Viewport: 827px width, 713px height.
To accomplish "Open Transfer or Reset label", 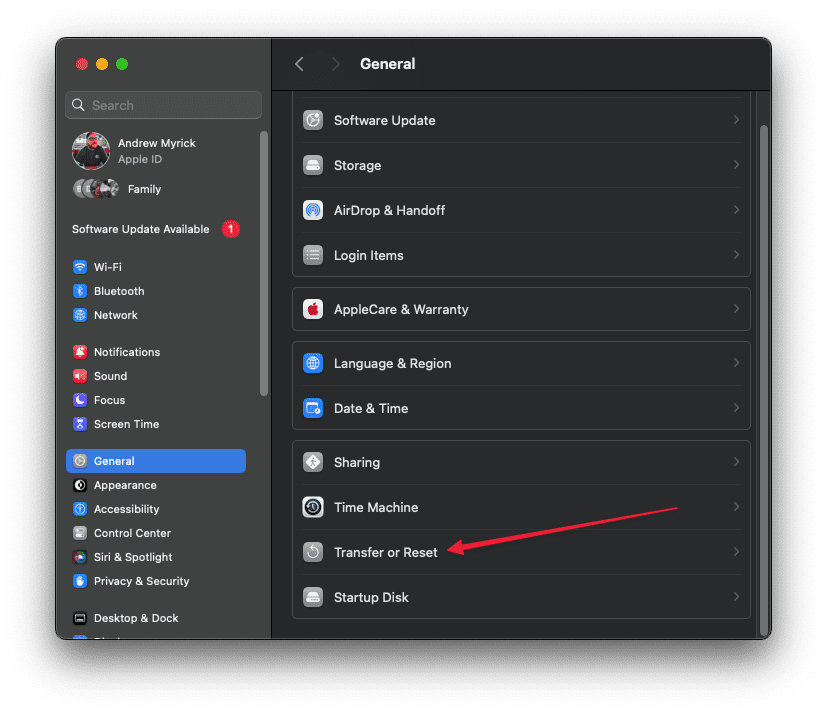I will (x=386, y=552).
